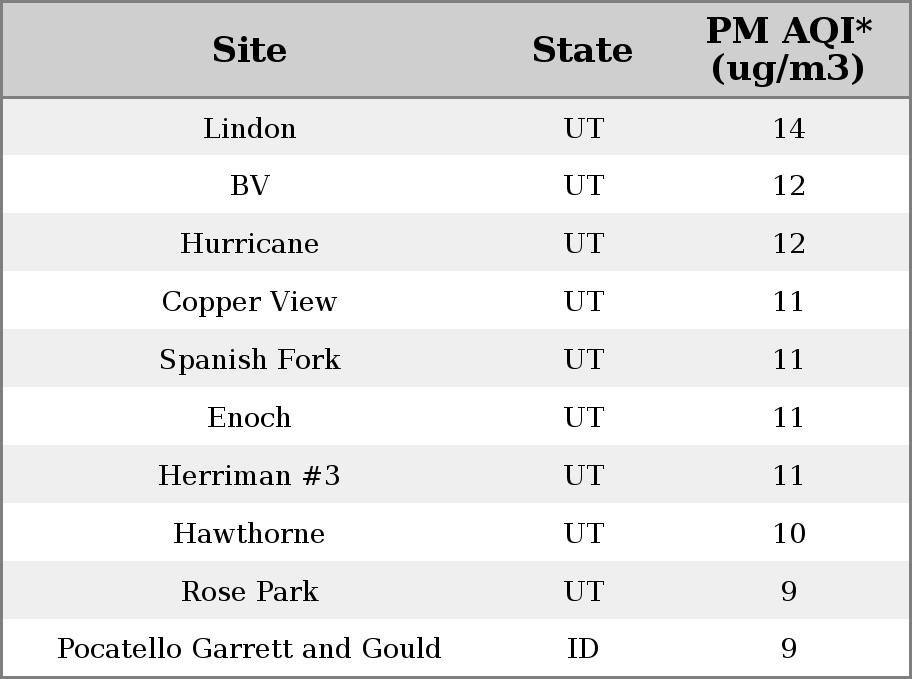912x679 pixels.
Task: Select the BV site cell
Action: tap(250, 186)
